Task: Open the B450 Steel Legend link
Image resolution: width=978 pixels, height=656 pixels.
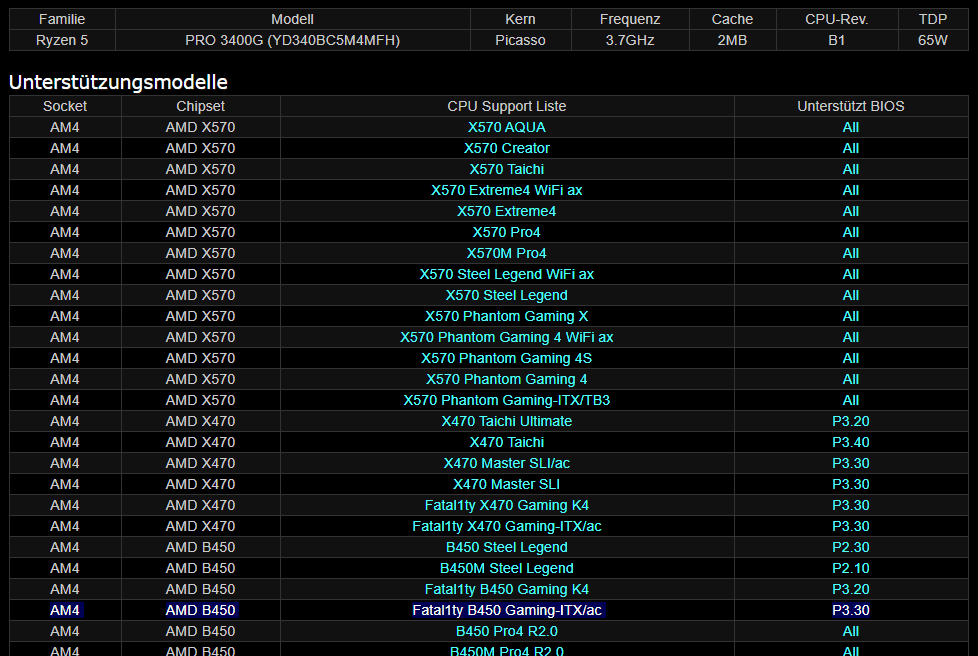Action: 506,547
